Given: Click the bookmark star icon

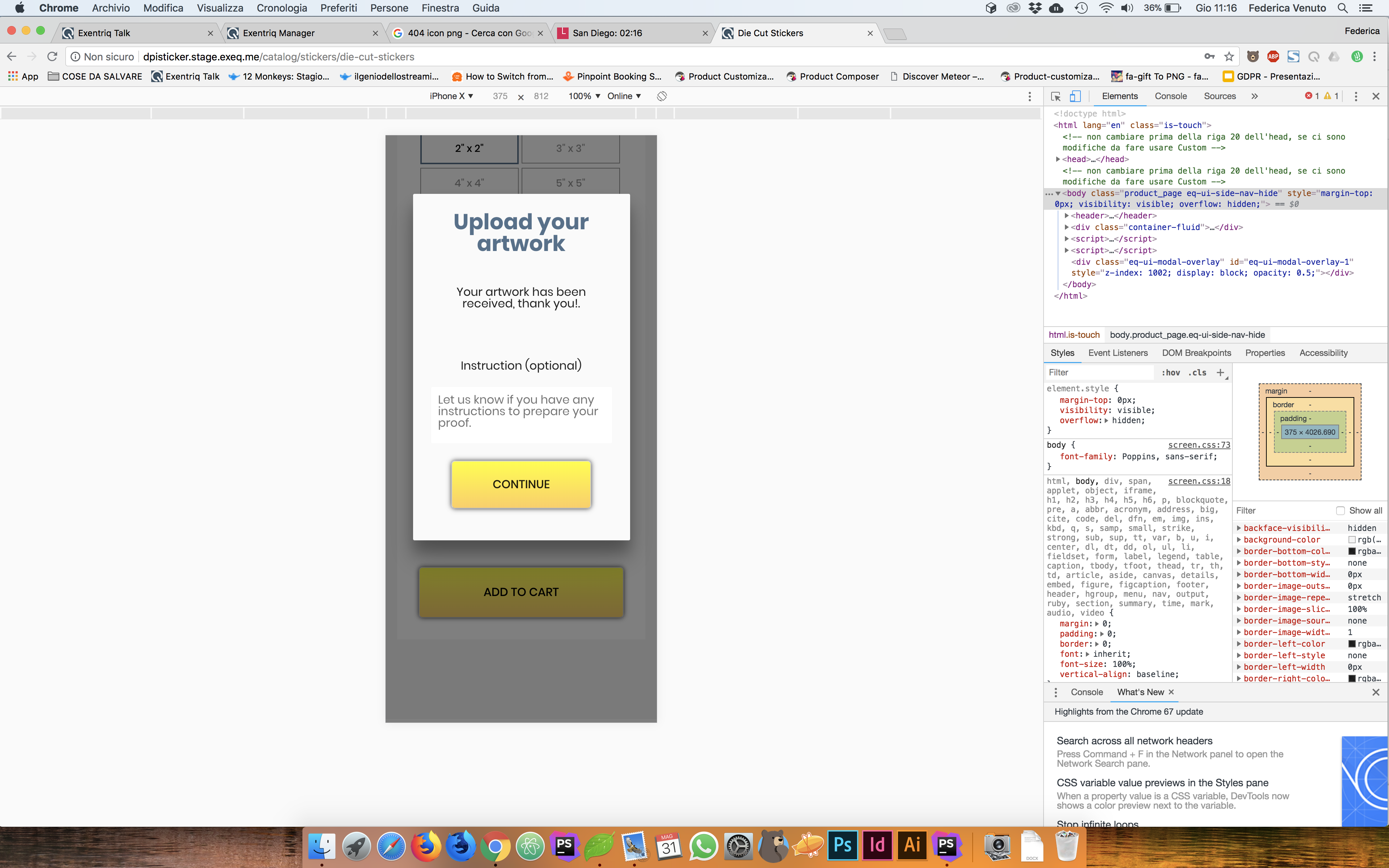Looking at the screenshot, I should coord(1229,56).
